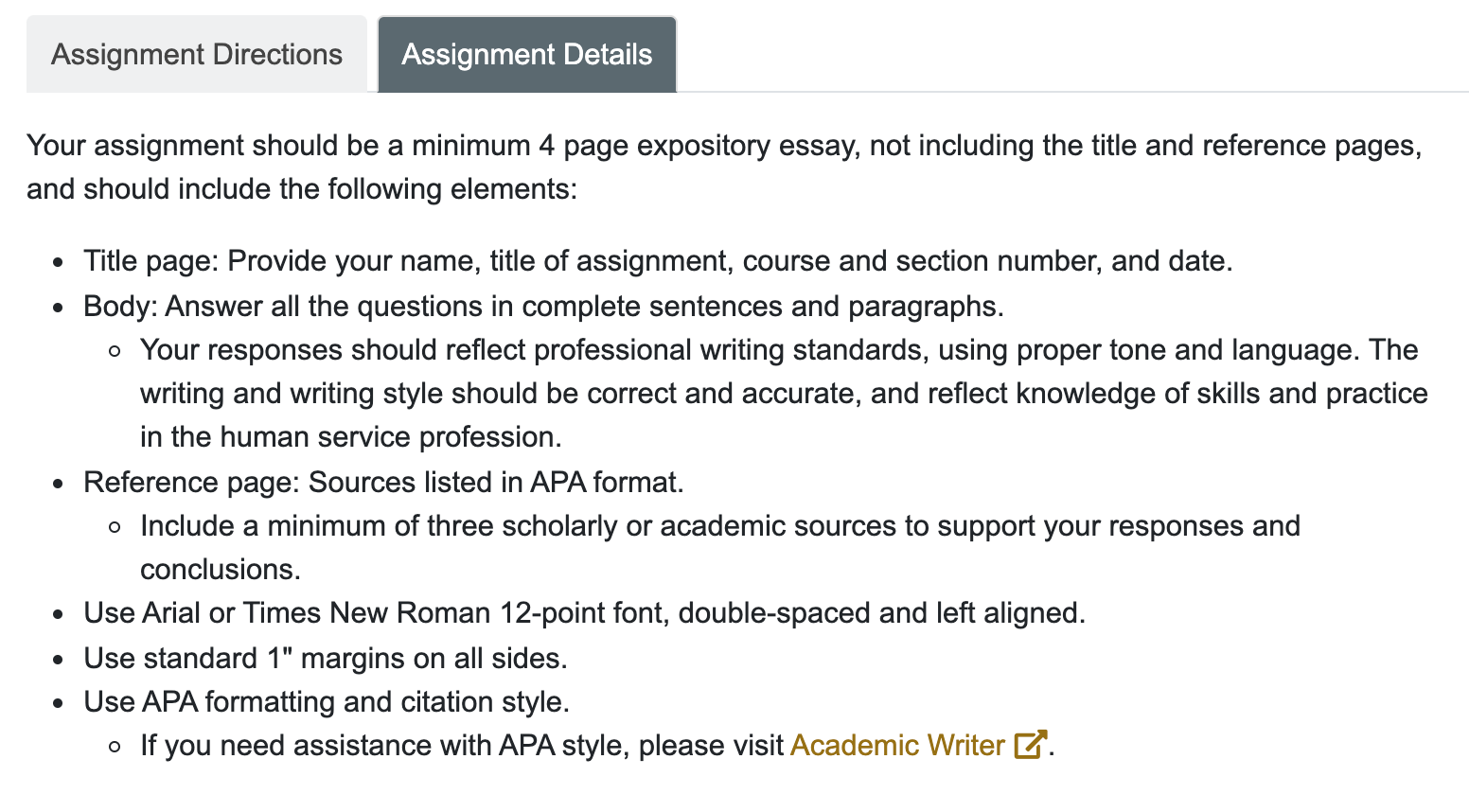The image size is (1469, 812).
Task: Click the line about Arial or Times New Roman
Action: [x=584, y=612]
